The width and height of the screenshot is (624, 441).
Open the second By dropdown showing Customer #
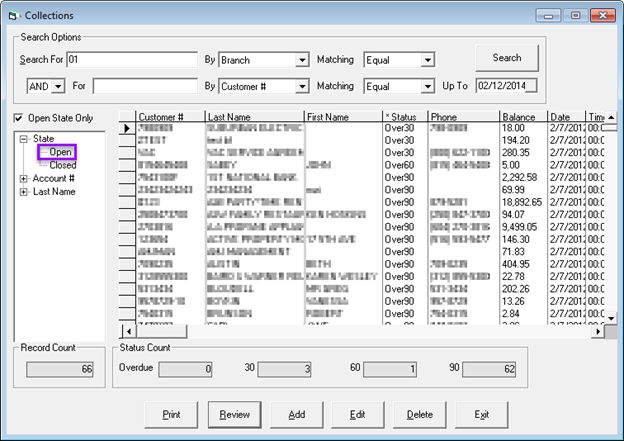tap(302, 86)
